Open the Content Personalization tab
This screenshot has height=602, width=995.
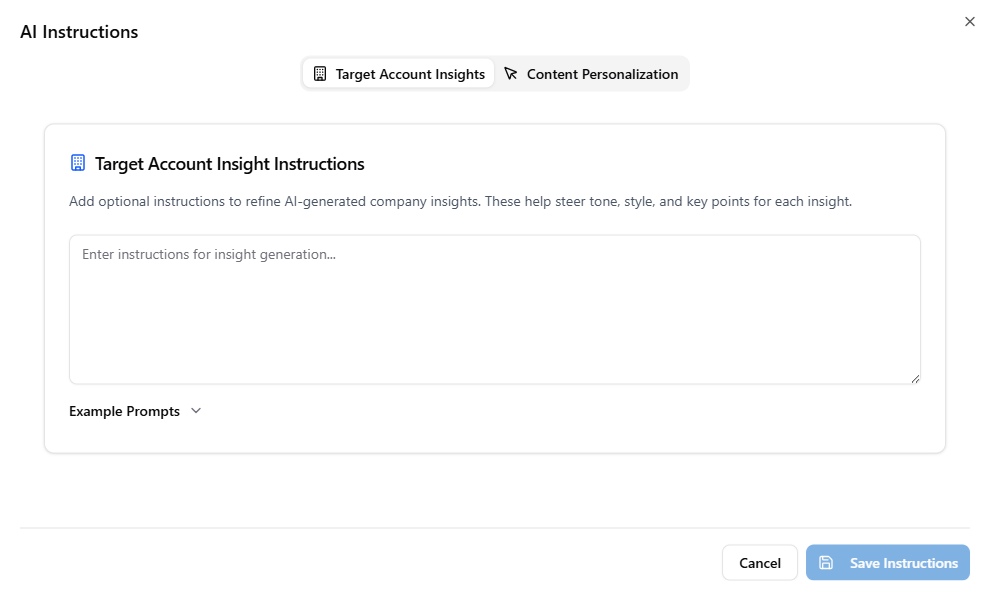[x=592, y=74]
